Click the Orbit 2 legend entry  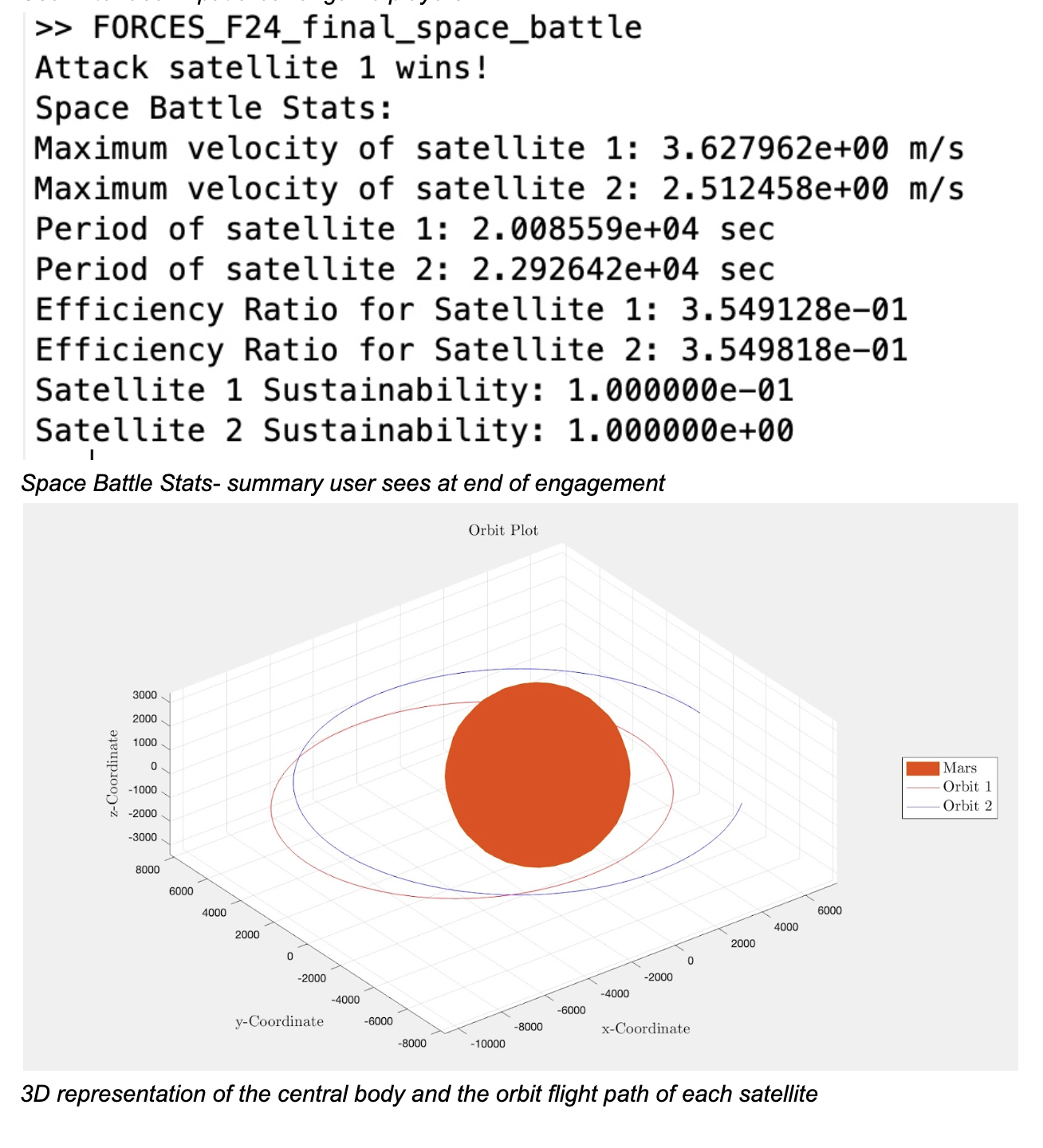pyautogui.click(x=966, y=806)
